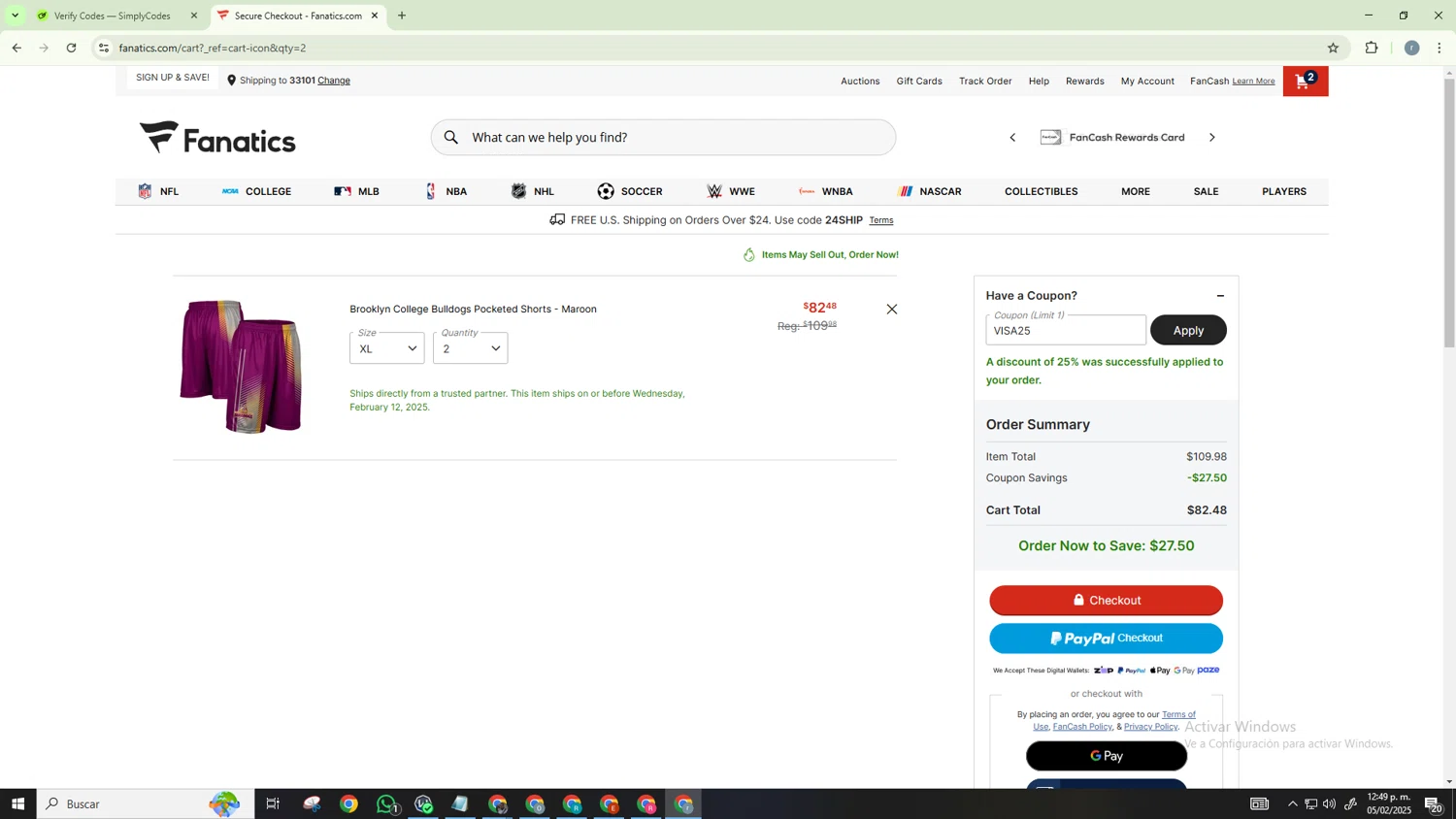The width and height of the screenshot is (1456, 819).
Task: Open the SALE menu
Action: click(x=1206, y=192)
